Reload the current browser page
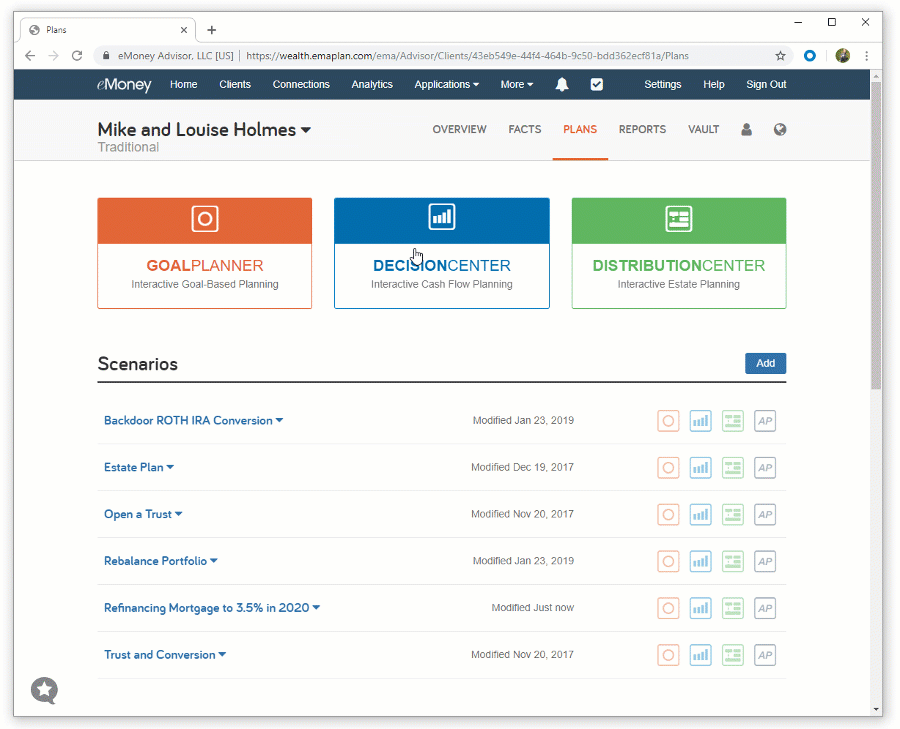This screenshot has width=900, height=729. pos(77,56)
